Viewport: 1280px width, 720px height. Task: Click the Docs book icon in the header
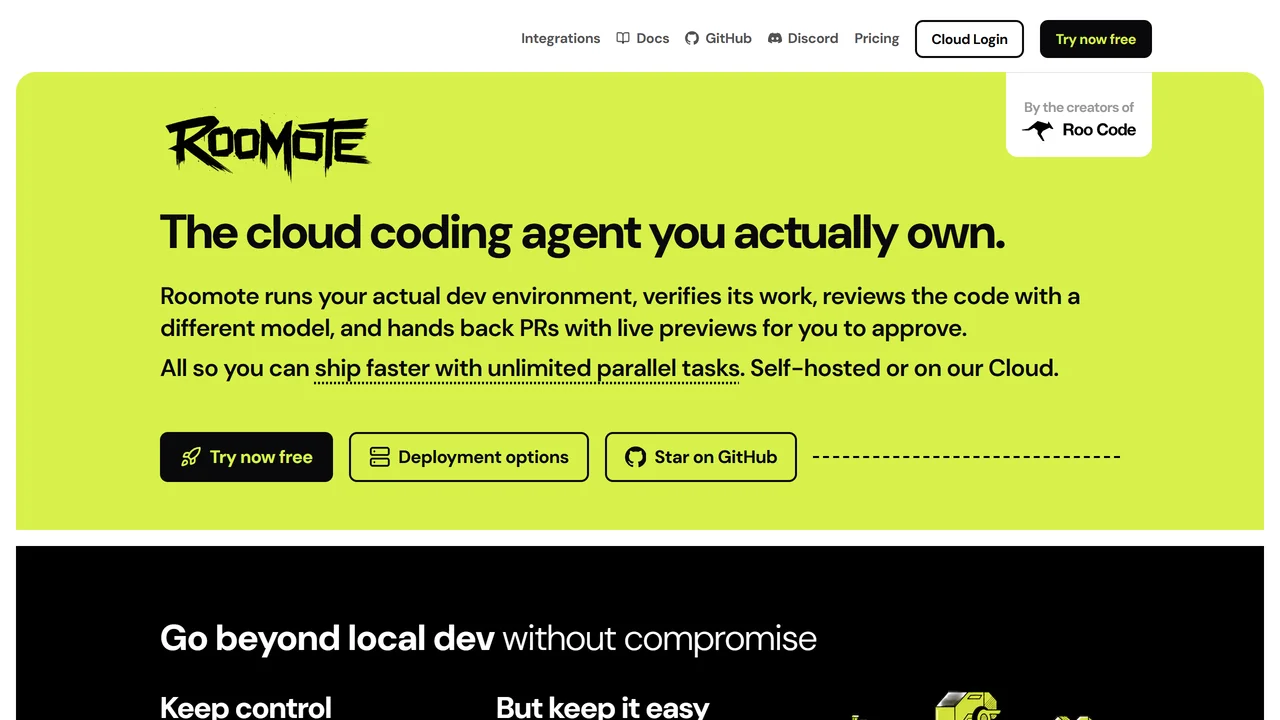(x=623, y=39)
